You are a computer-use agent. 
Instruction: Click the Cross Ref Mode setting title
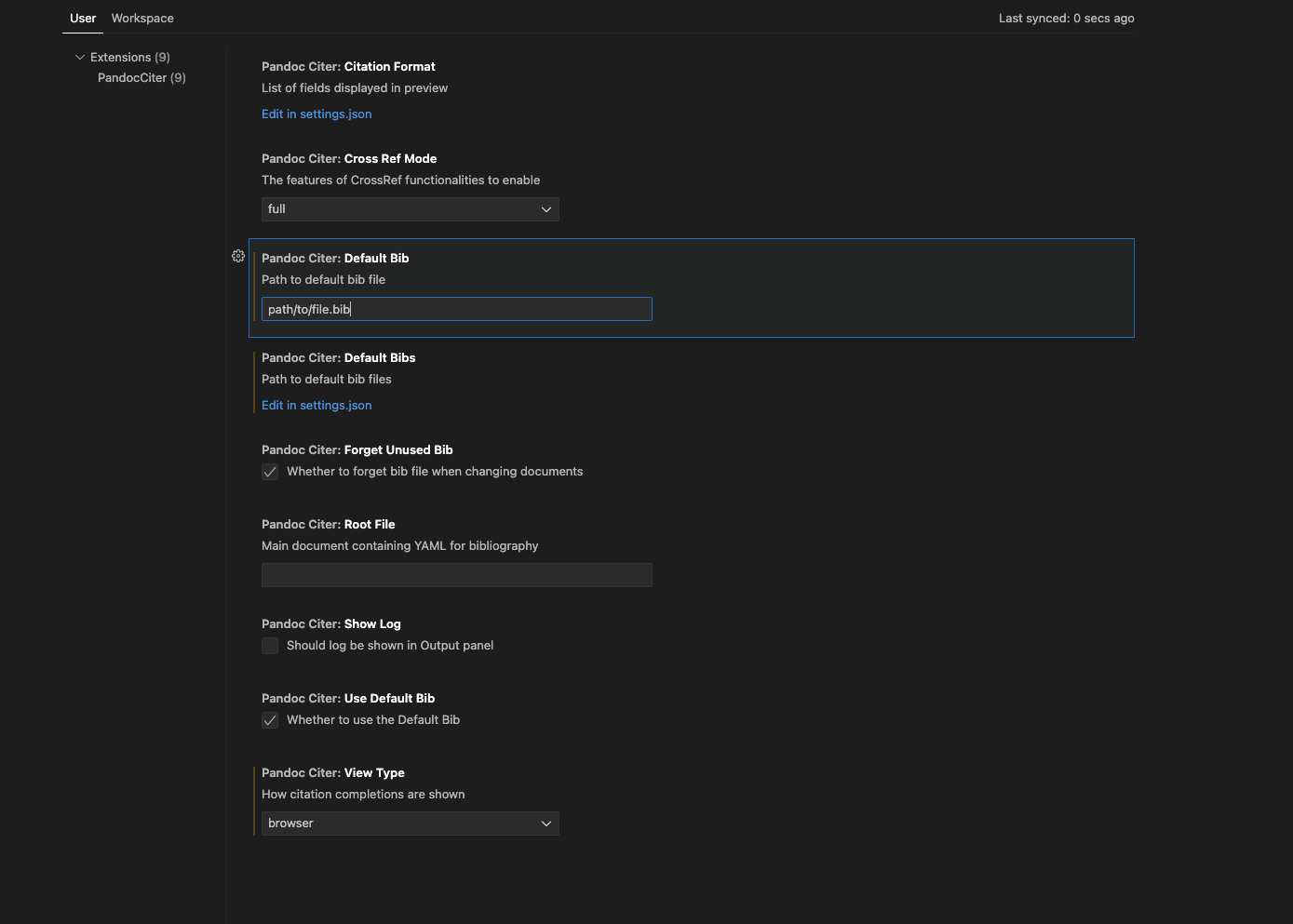349,158
